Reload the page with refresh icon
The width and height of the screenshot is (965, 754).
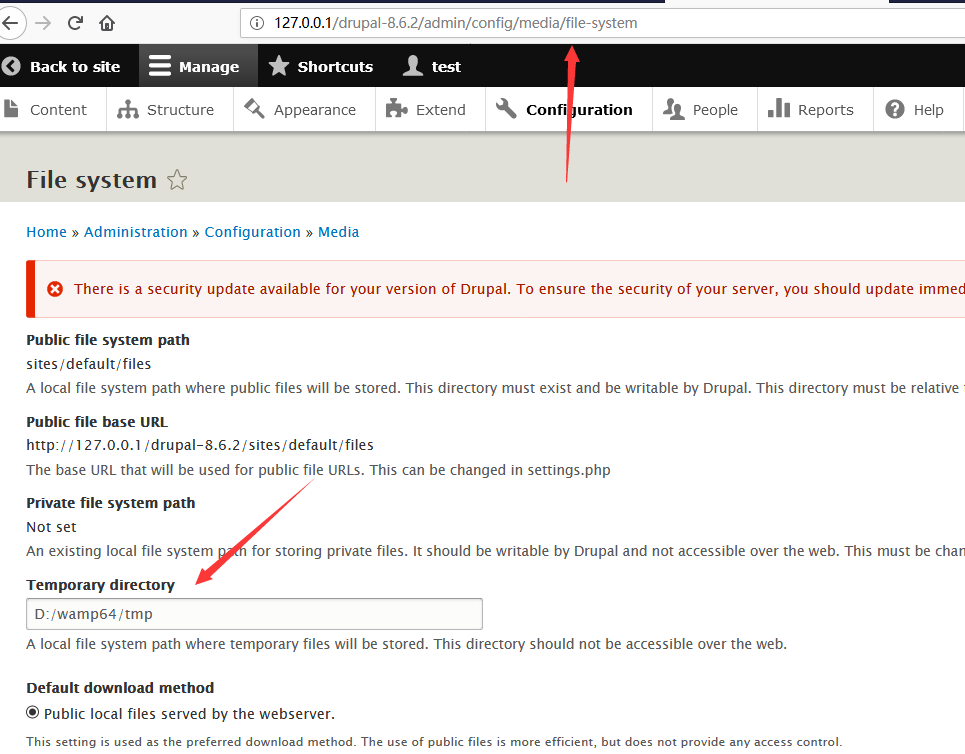click(x=75, y=23)
